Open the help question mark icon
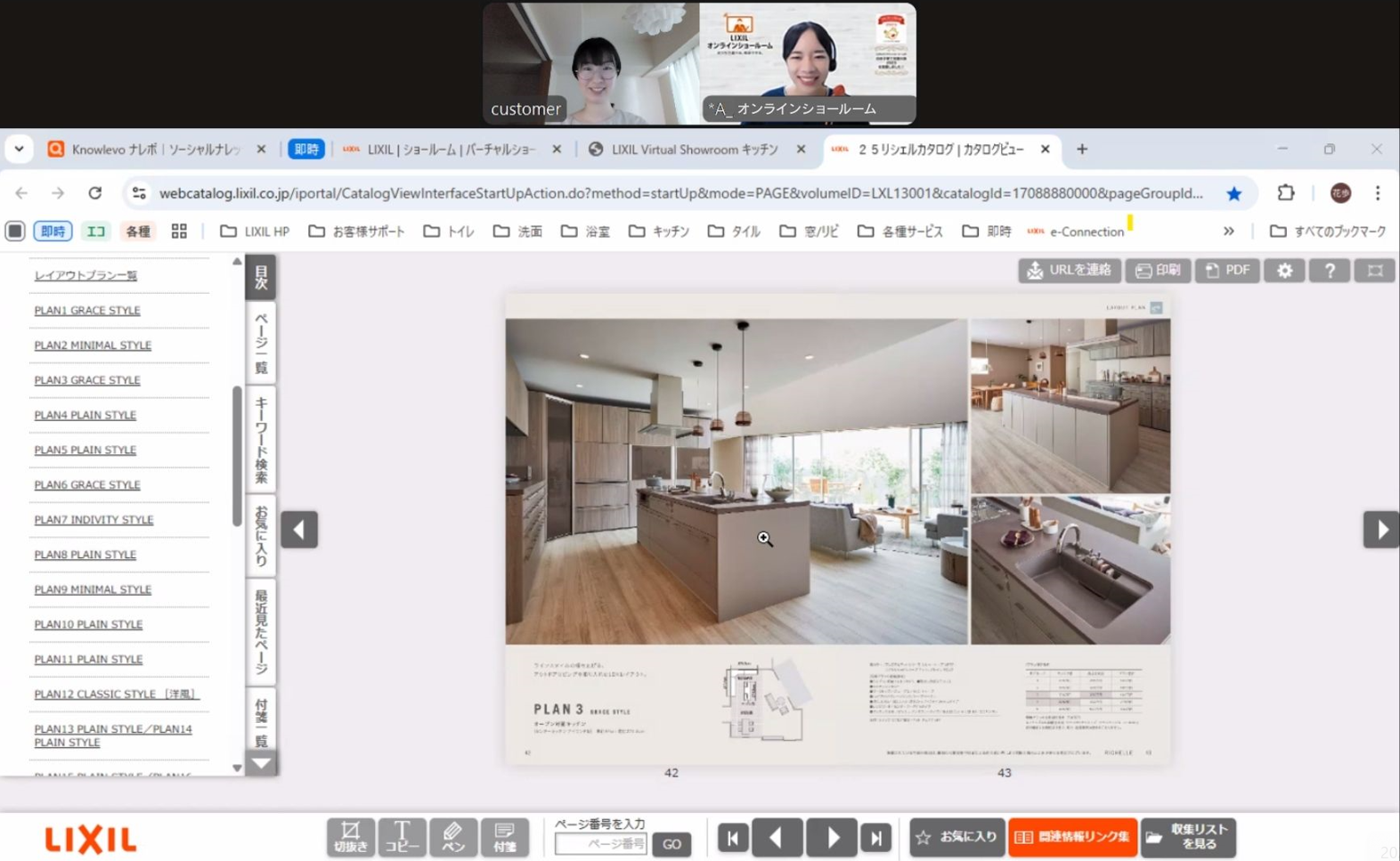 (1330, 271)
